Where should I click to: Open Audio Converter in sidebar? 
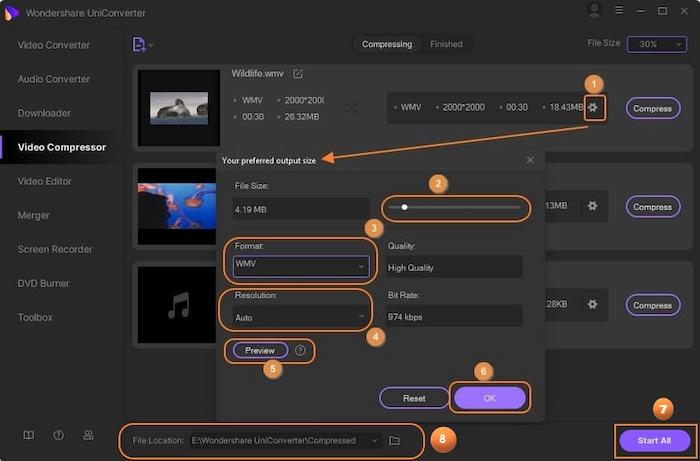(54, 79)
